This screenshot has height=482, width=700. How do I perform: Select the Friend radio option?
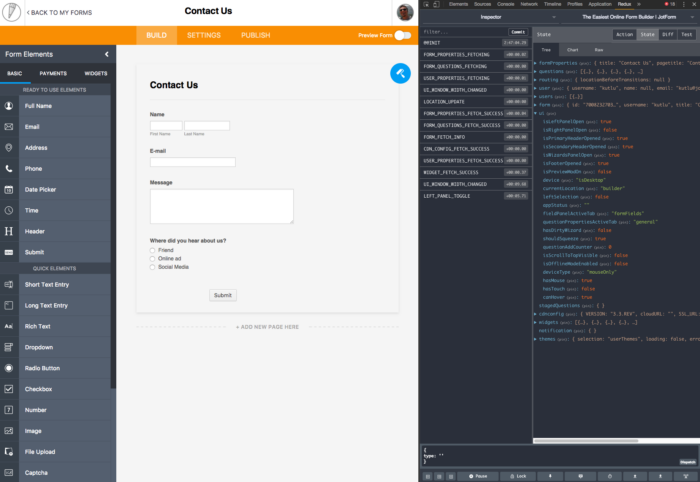(x=152, y=250)
